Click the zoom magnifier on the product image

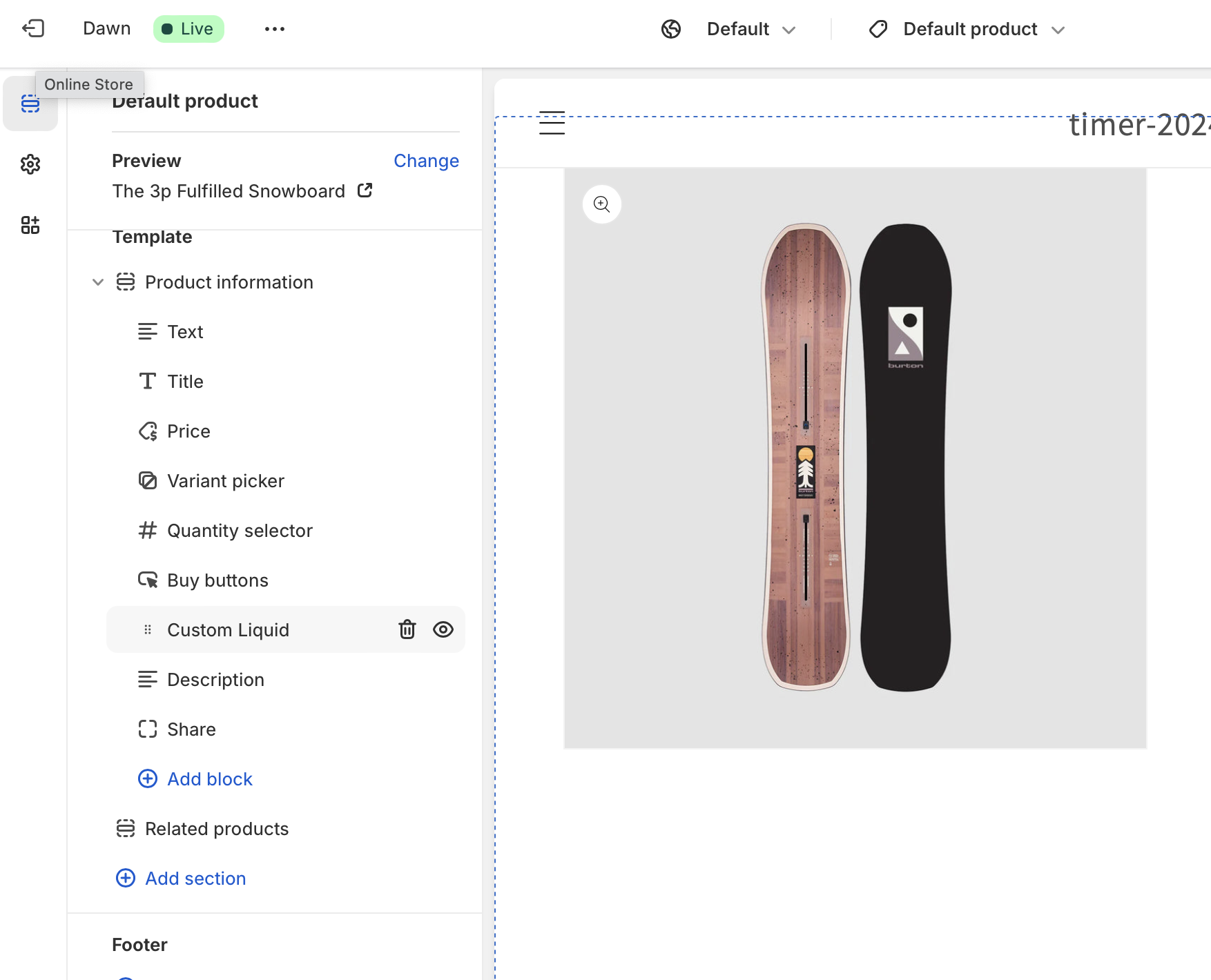pyautogui.click(x=602, y=204)
